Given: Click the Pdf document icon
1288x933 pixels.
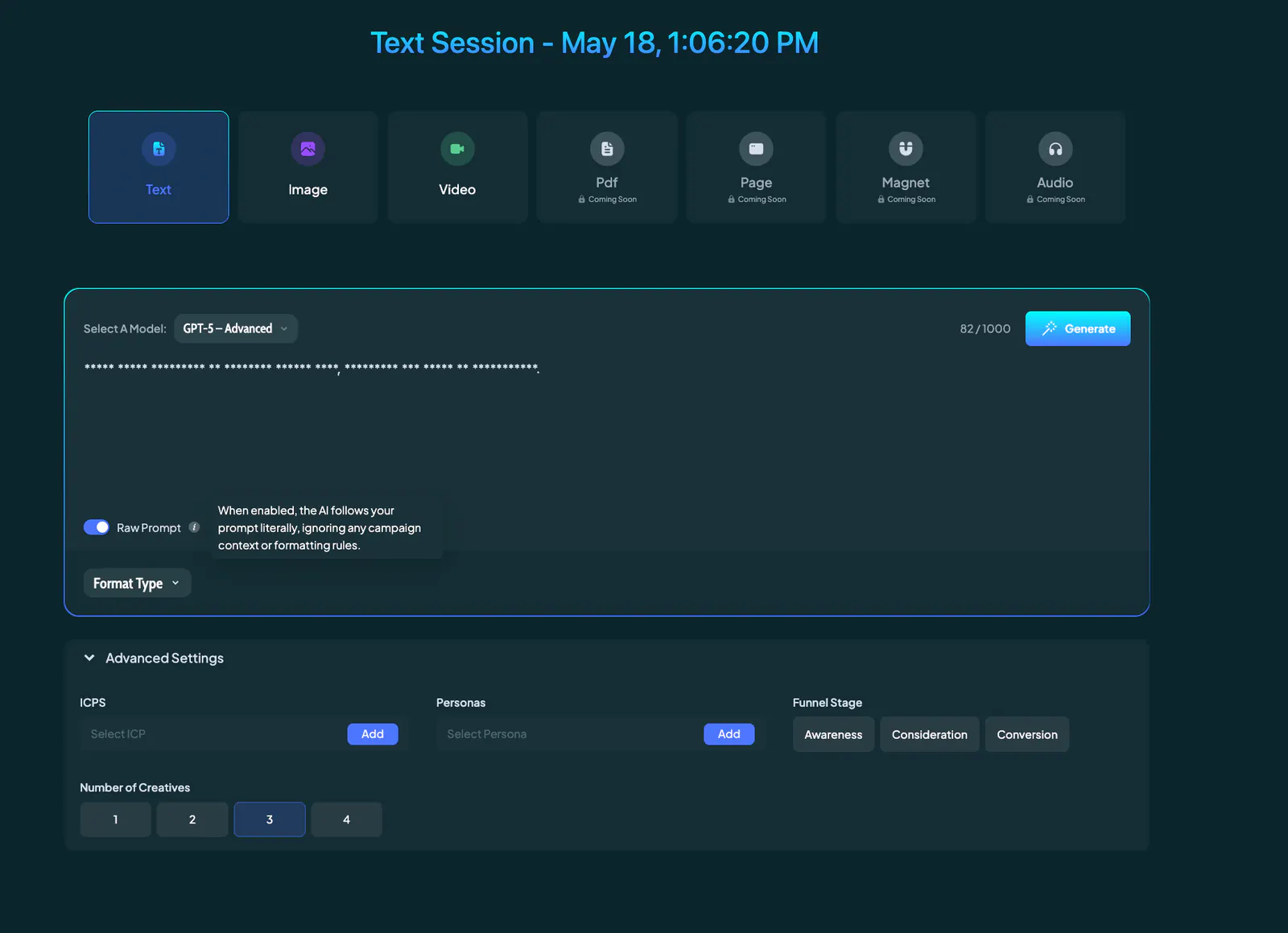Looking at the screenshot, I should coord(607,149).
